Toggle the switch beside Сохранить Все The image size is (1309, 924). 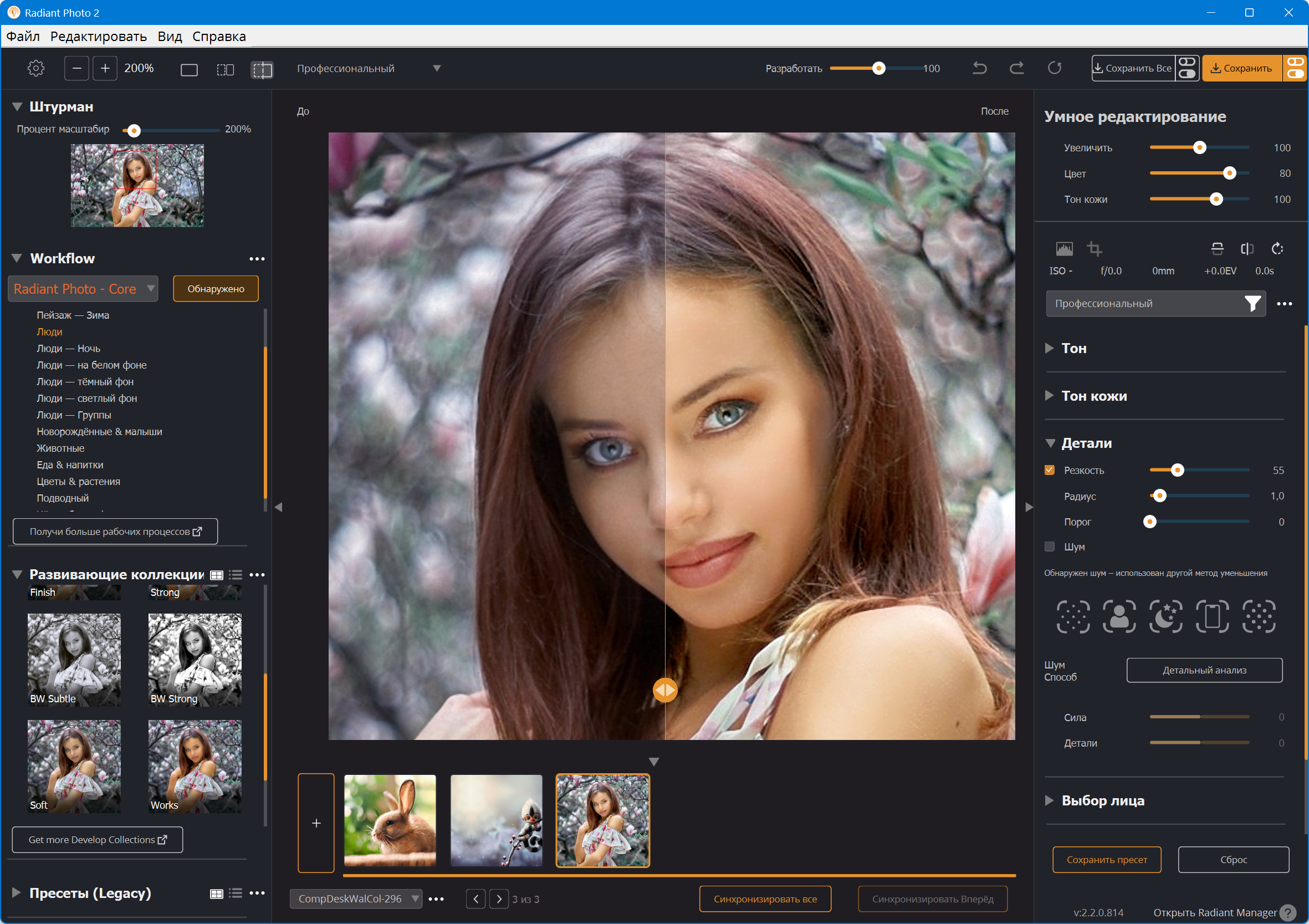click(1187, 68)
